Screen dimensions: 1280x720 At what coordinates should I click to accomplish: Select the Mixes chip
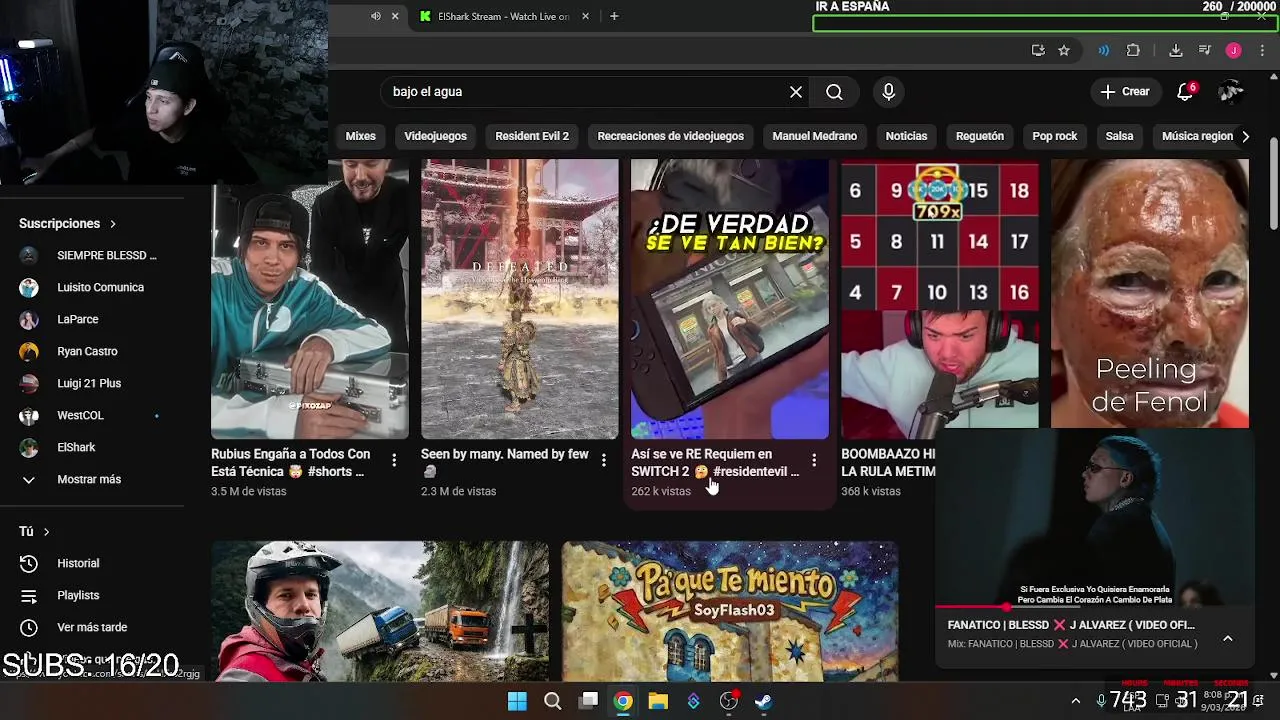[x=360, y=136]
